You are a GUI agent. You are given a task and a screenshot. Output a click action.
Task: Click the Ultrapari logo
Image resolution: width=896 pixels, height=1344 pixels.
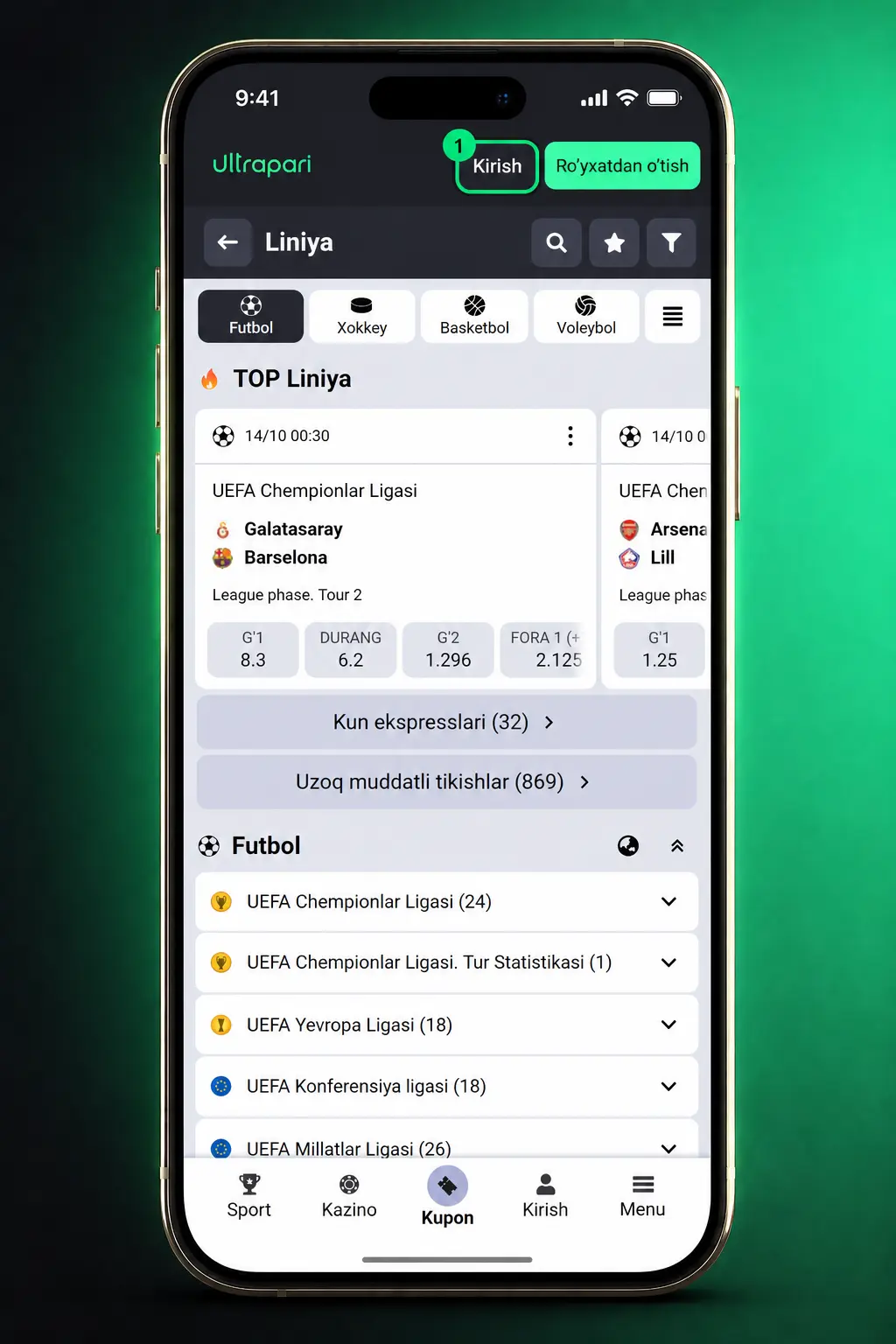click(262, 164)
